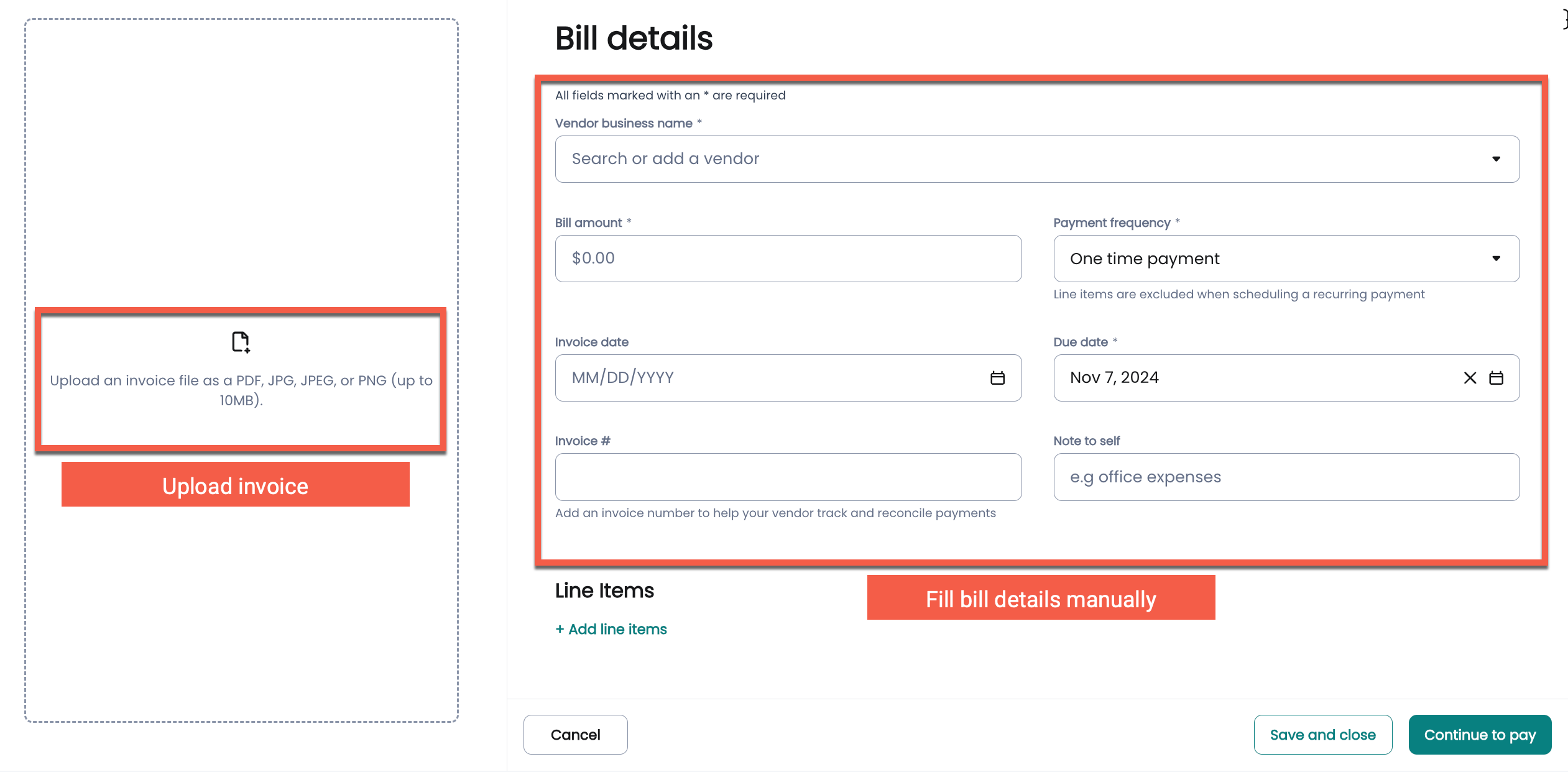Click Save and close button

1322,735
